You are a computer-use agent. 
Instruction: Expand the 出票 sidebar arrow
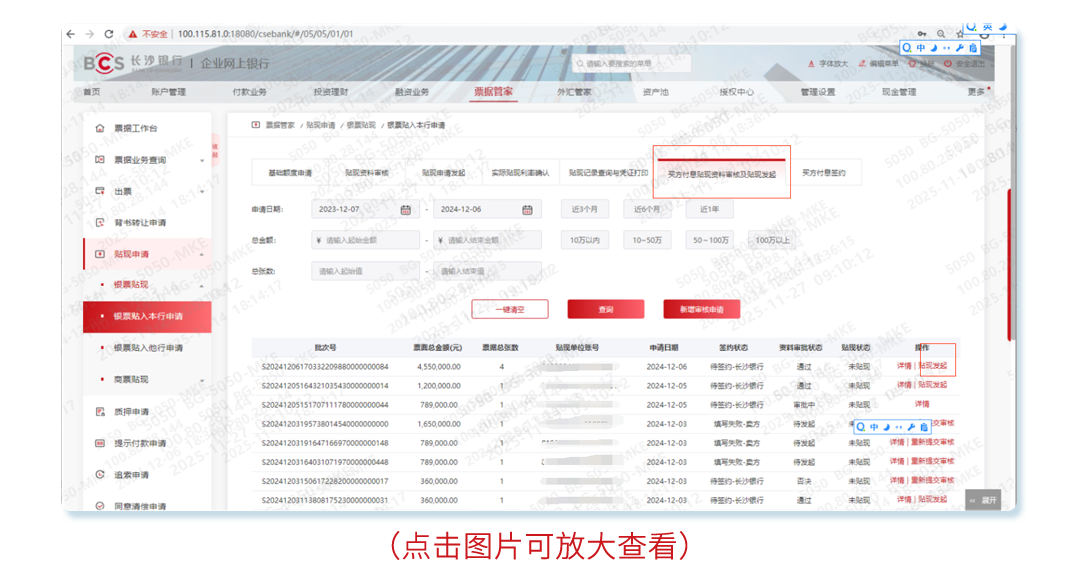tap(202, 192)
